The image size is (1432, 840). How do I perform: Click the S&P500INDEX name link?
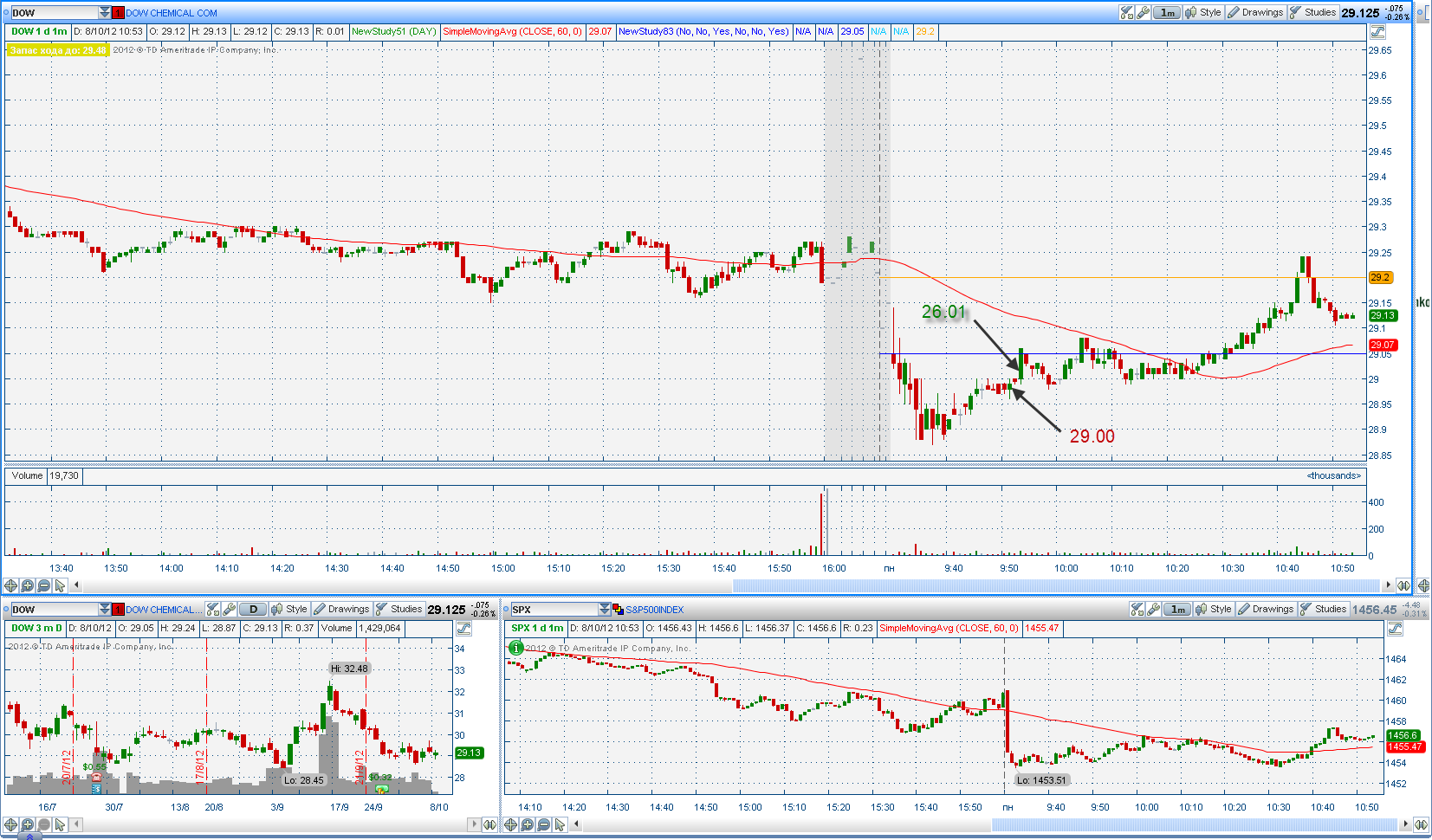(655, 610)
